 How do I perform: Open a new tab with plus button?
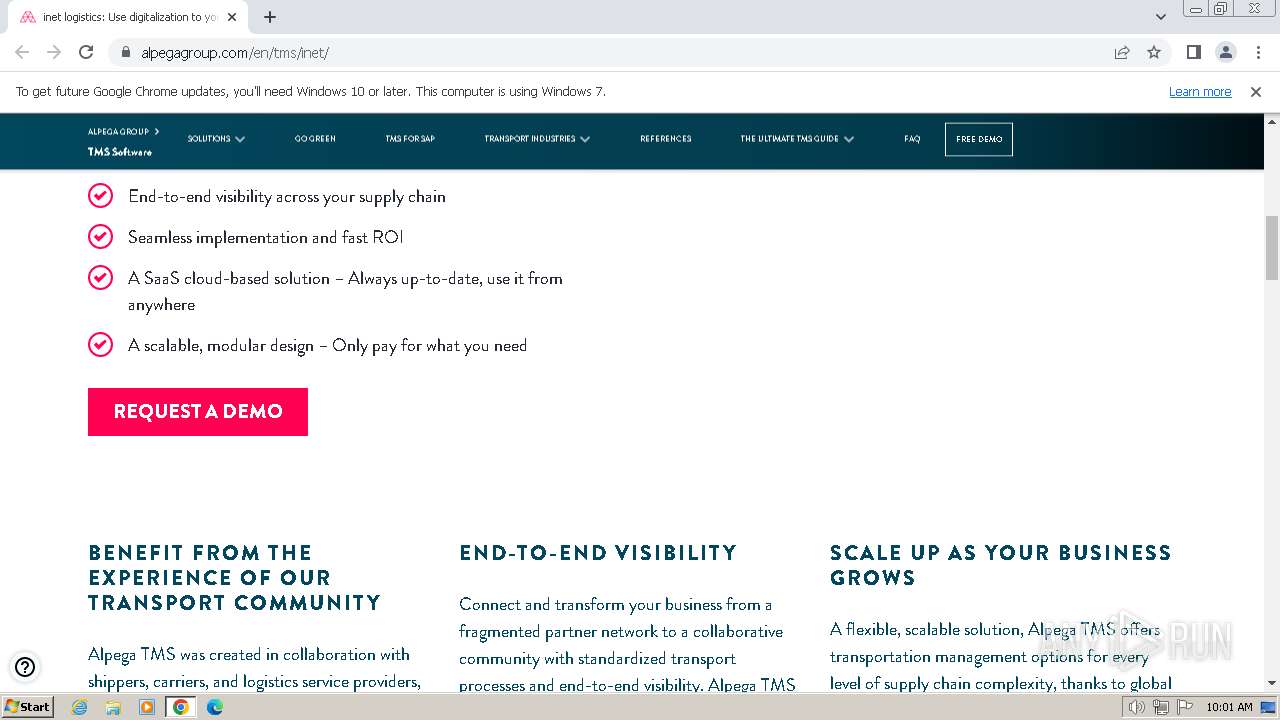point(270,17)
